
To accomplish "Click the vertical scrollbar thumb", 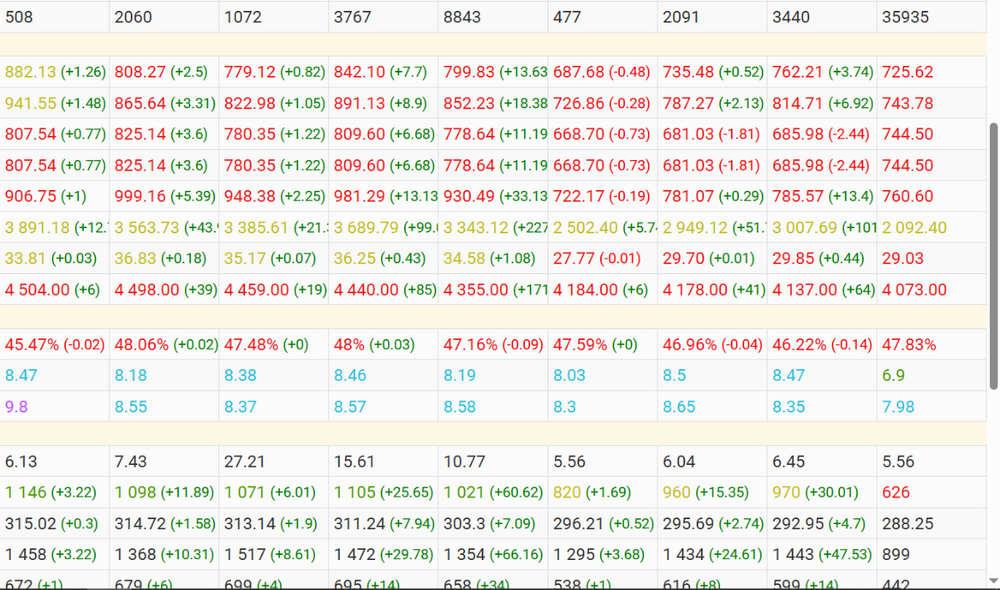I will coord(993,256).
